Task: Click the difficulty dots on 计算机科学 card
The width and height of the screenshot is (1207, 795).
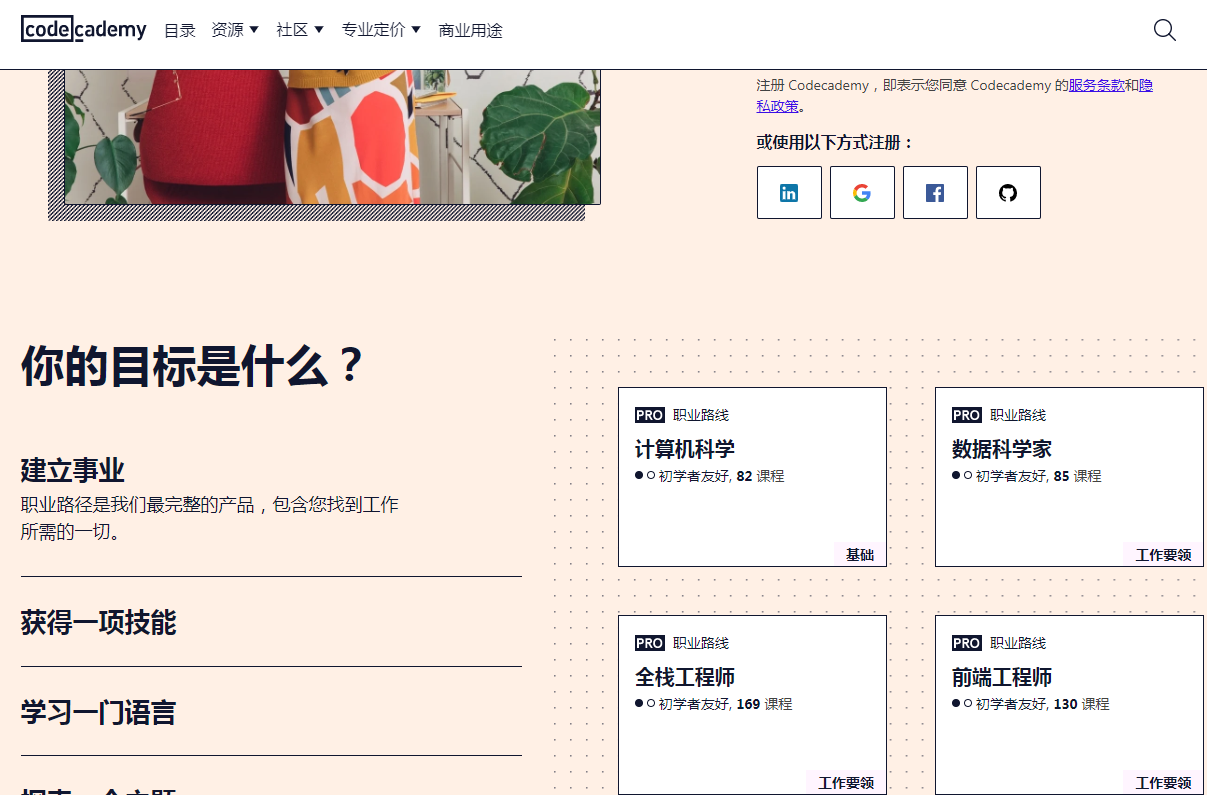Action: click(645, 476)
